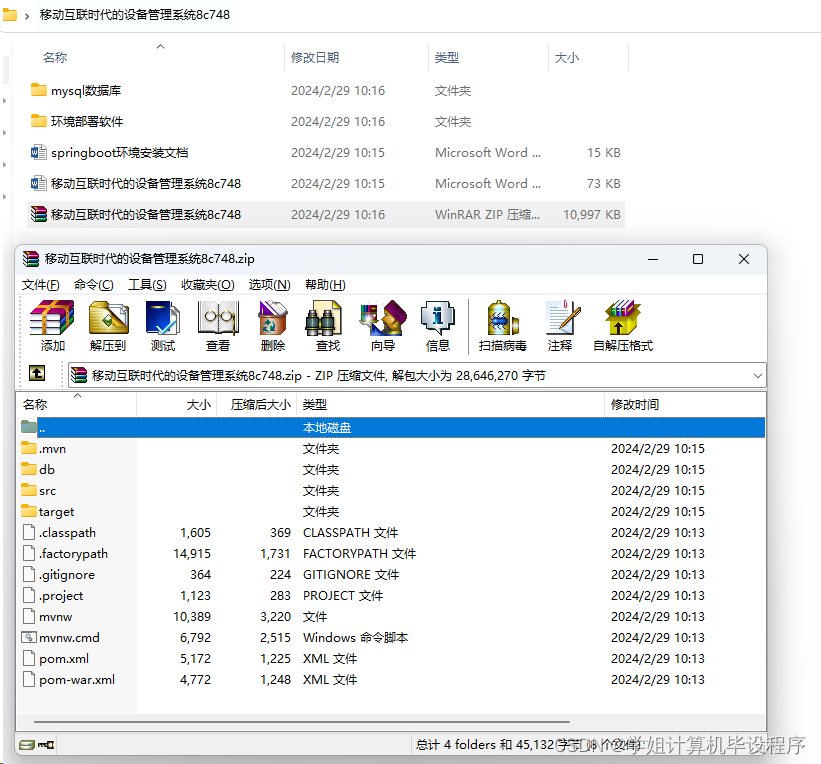The width and height of the screenshot is (821, 764).
Task: Open the 选项(N) menu
Action: coord(266,285)
